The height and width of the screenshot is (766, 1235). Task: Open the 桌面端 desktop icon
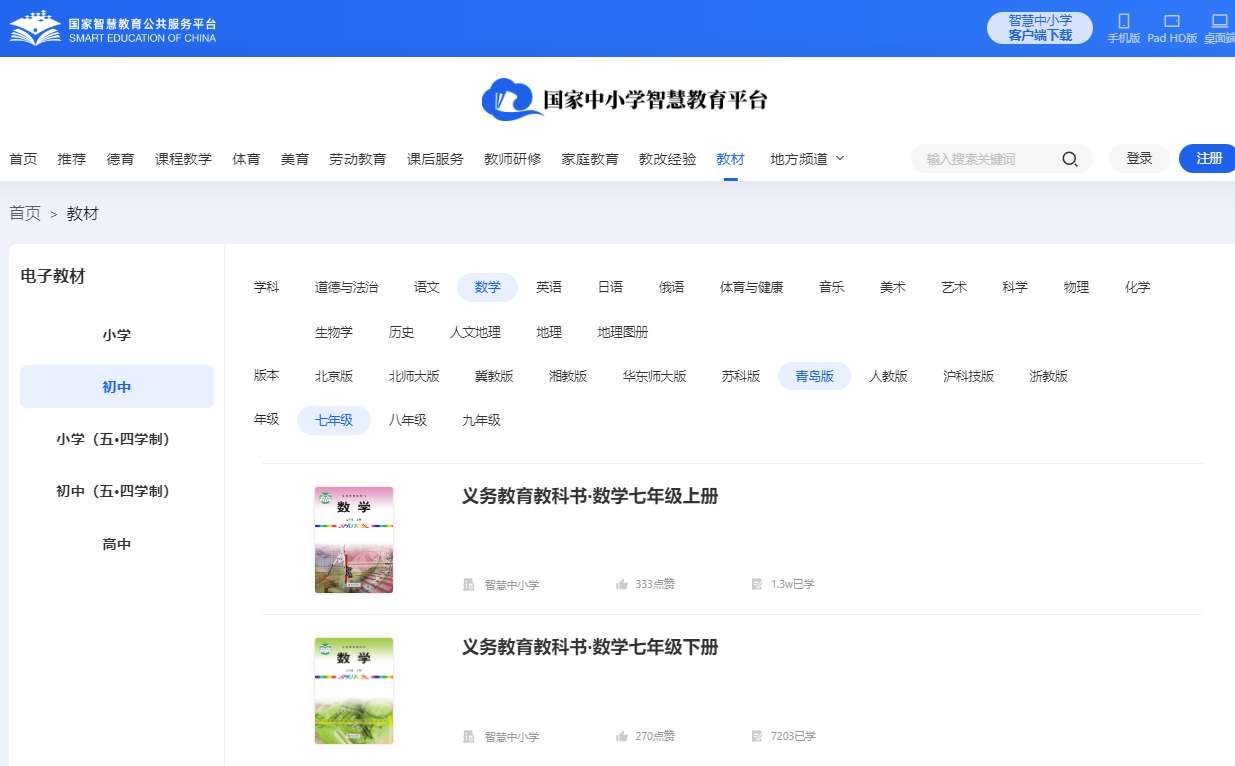pyautogui.click(x=1220, y=21)
